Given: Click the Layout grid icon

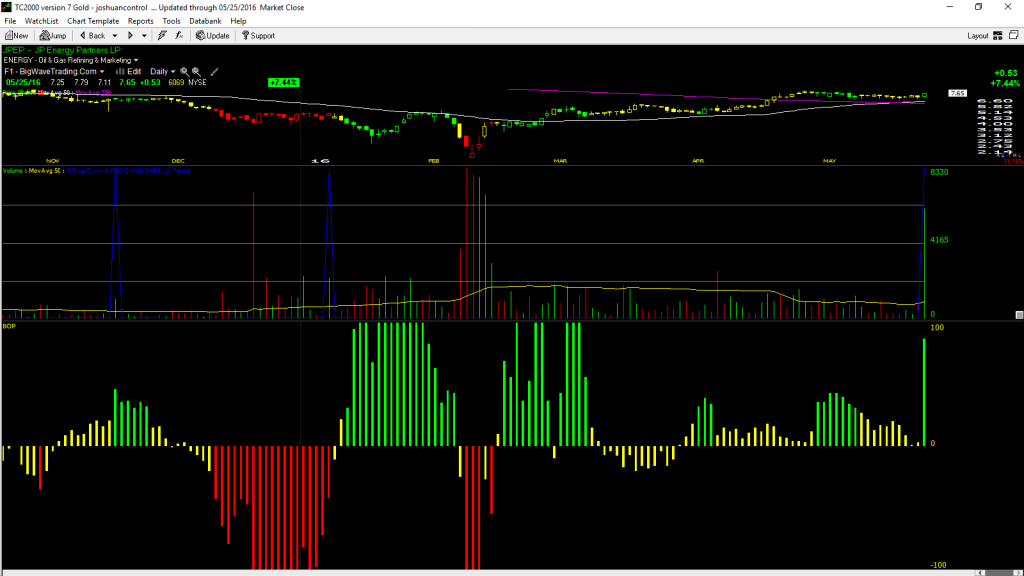Looking at the screenshot, I should (997, 36).
